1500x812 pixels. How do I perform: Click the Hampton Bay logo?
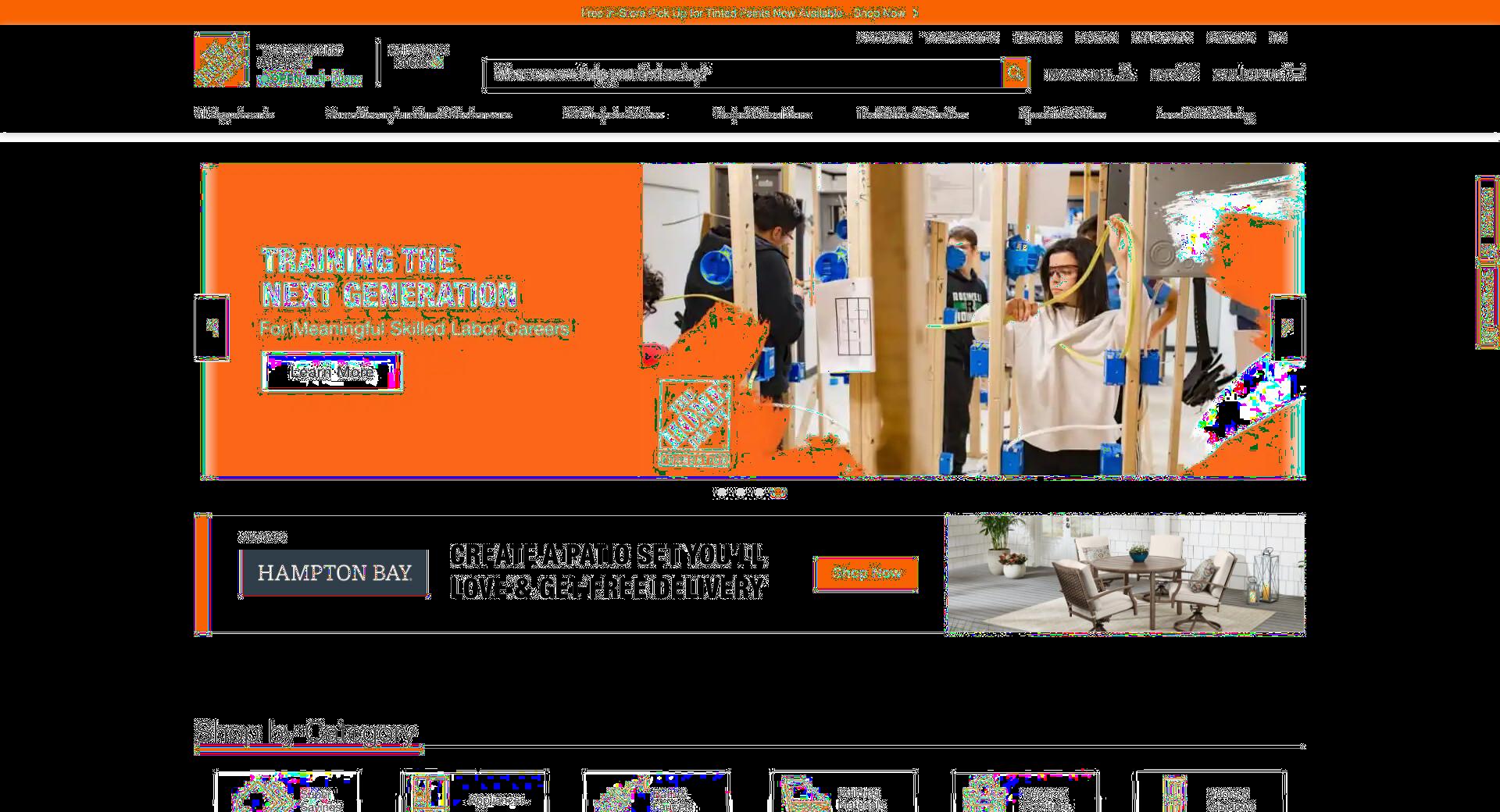pyautogui.click(x=334, y=573)
